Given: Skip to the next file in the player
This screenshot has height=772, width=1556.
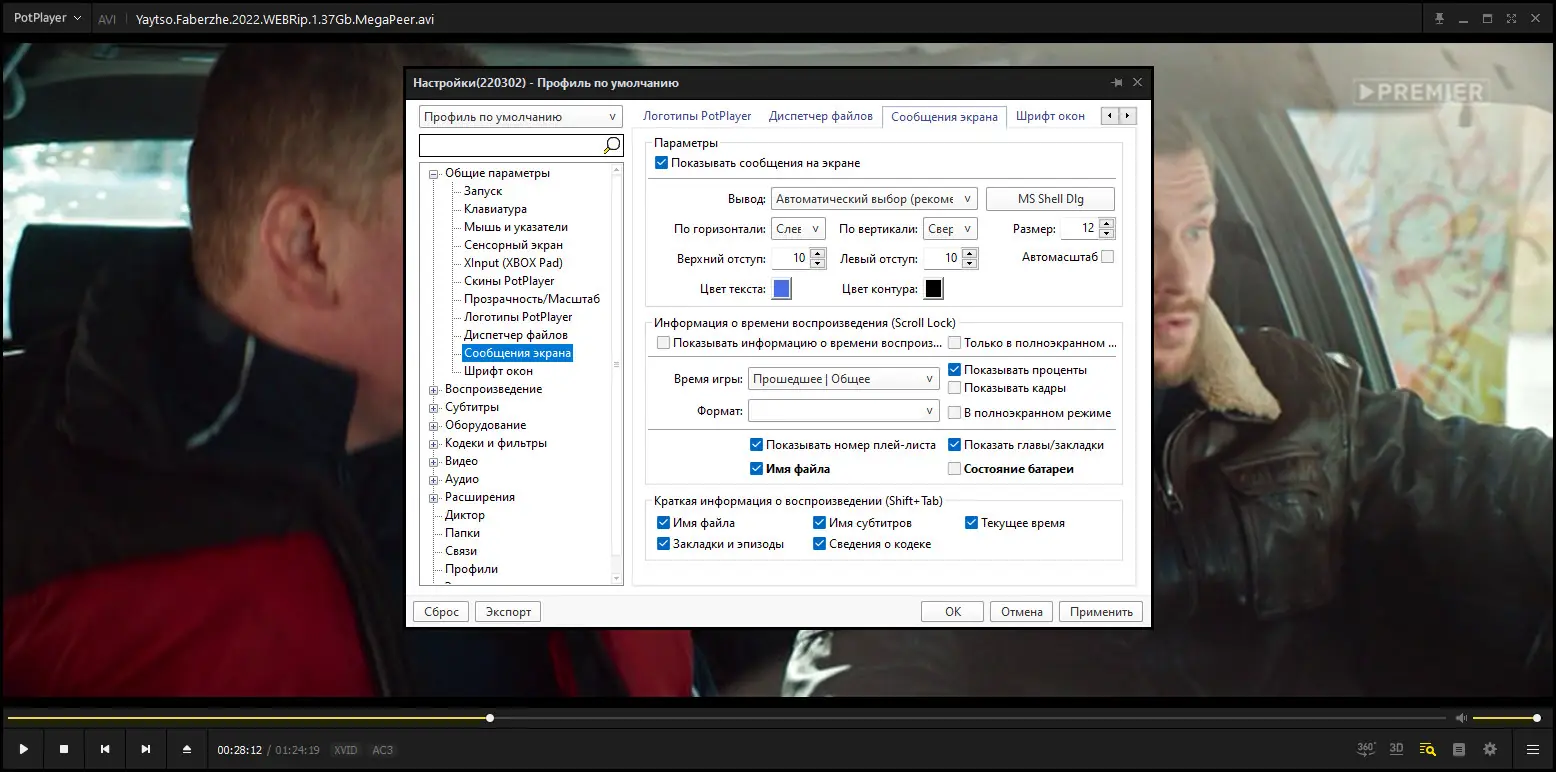Looking at the screenshot, I should (146, 749).
